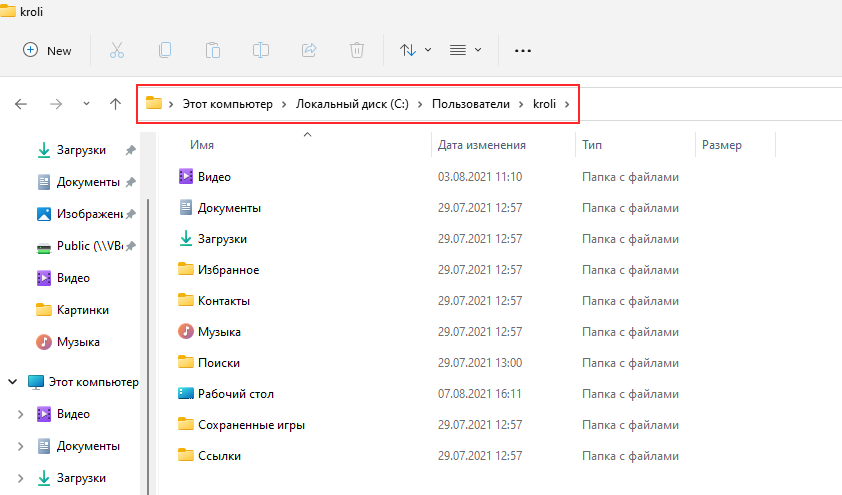The image size is (842, 495).
Task: Select Контакты folder in file list
Action: tap(224, 301)
